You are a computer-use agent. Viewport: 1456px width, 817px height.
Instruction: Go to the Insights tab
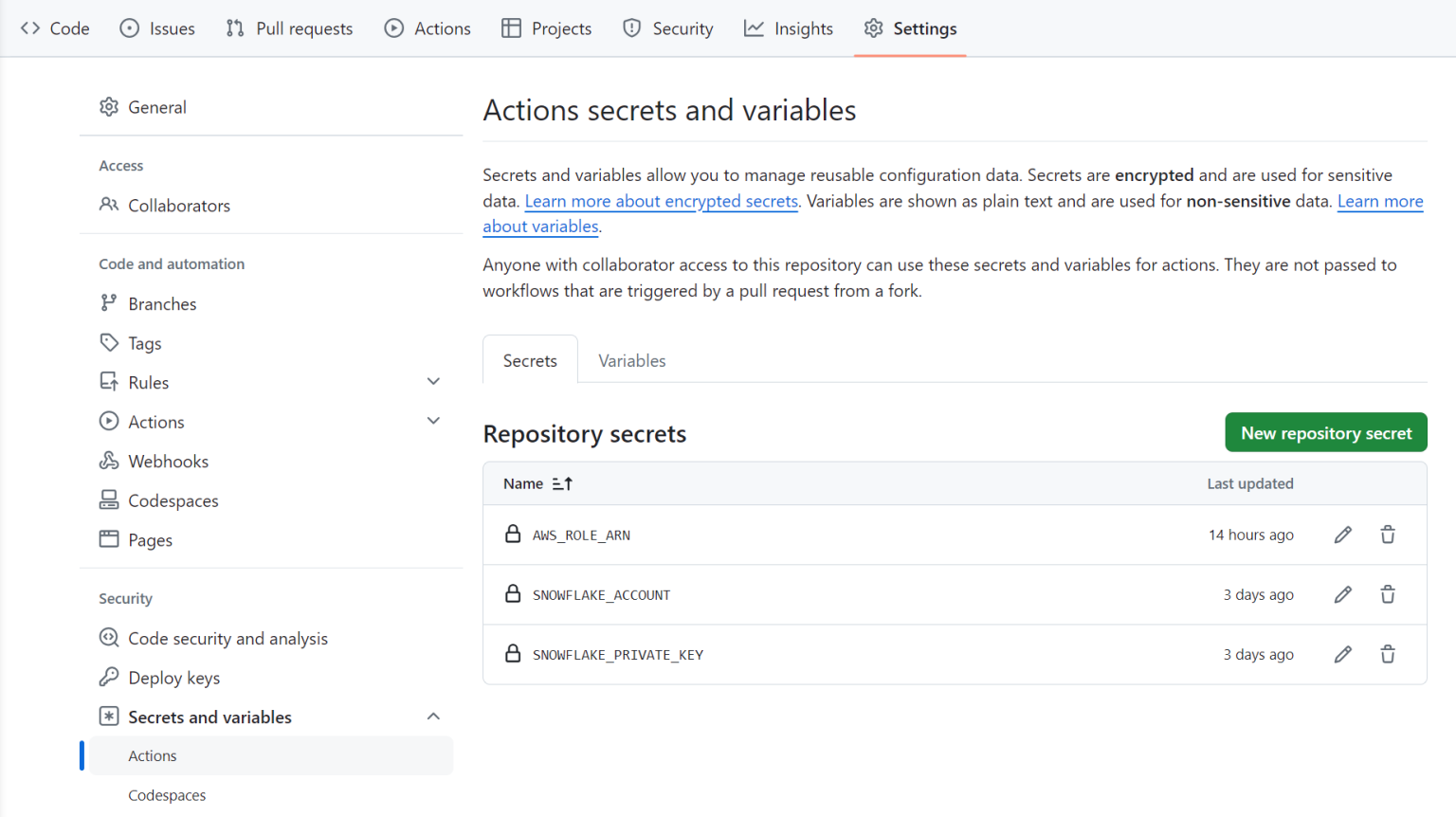789,28
